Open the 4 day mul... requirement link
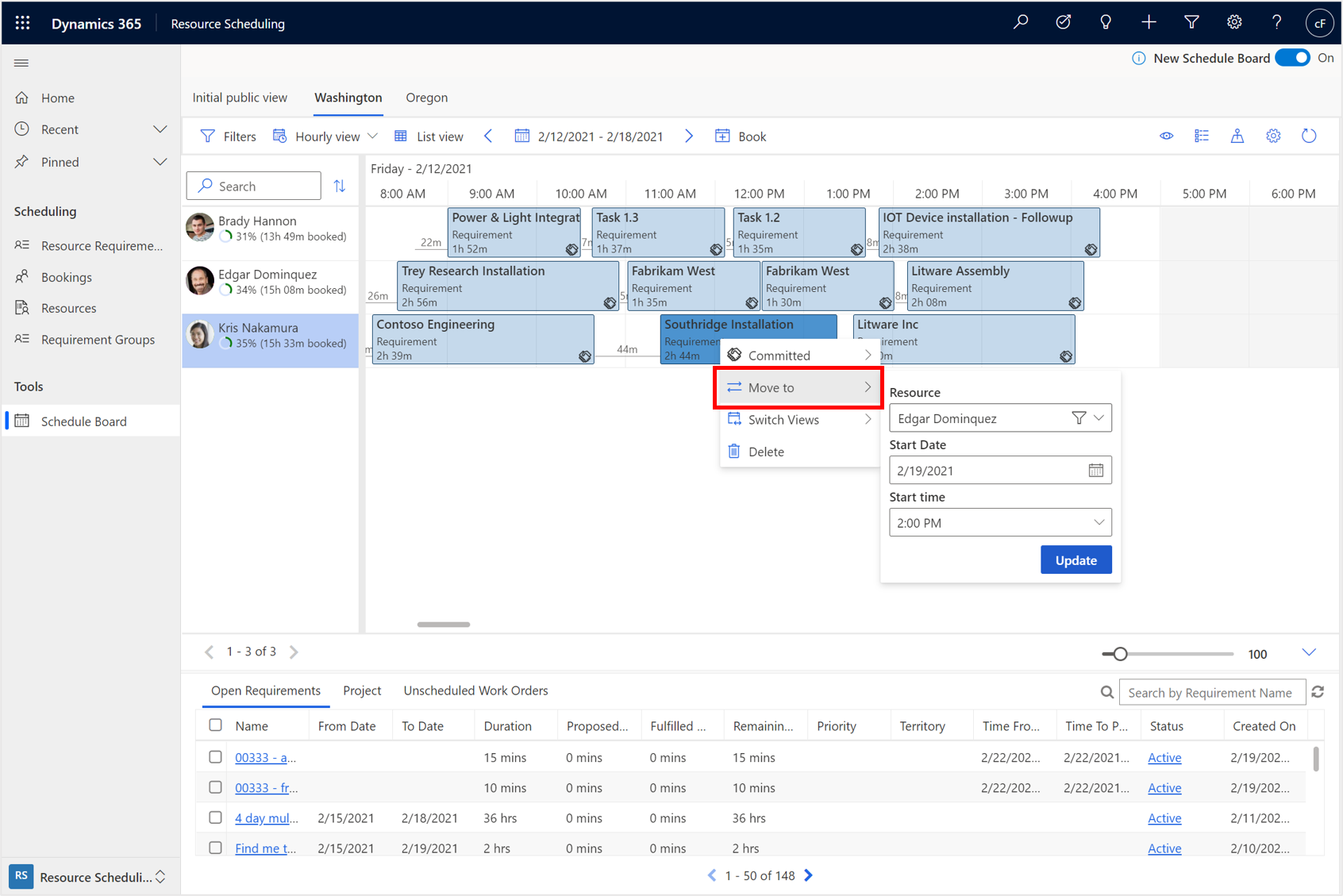The width and height of the screenshot is (1343, 896). tap(267, 817)
